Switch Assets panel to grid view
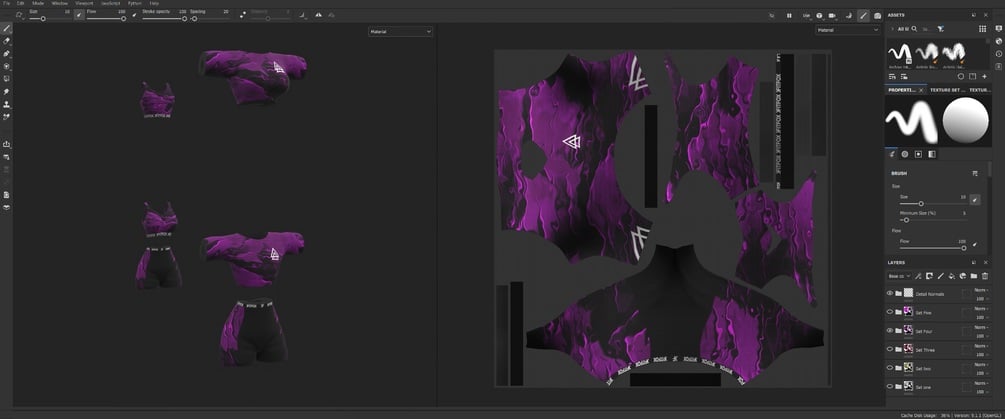Viewport: 1005px width, 419px height. pos(982,29)
